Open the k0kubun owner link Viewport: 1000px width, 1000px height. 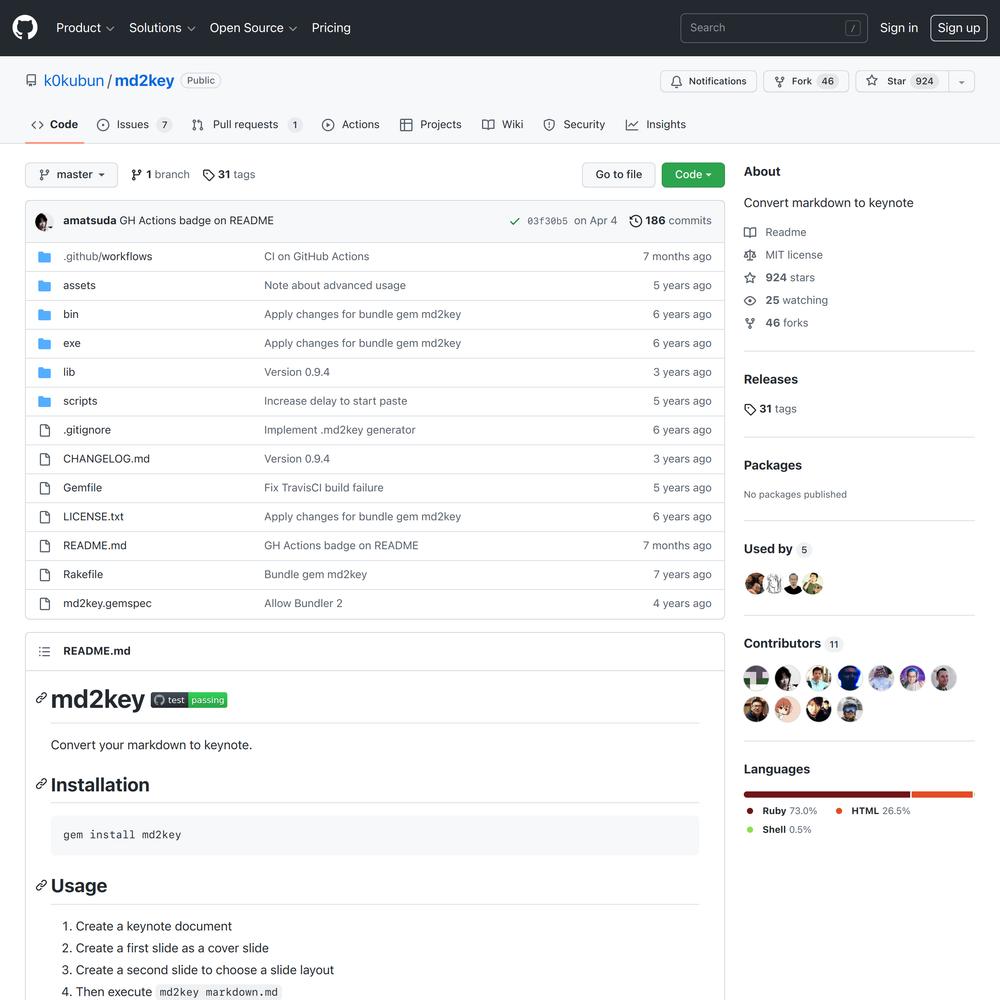click(x=73, y=81)
